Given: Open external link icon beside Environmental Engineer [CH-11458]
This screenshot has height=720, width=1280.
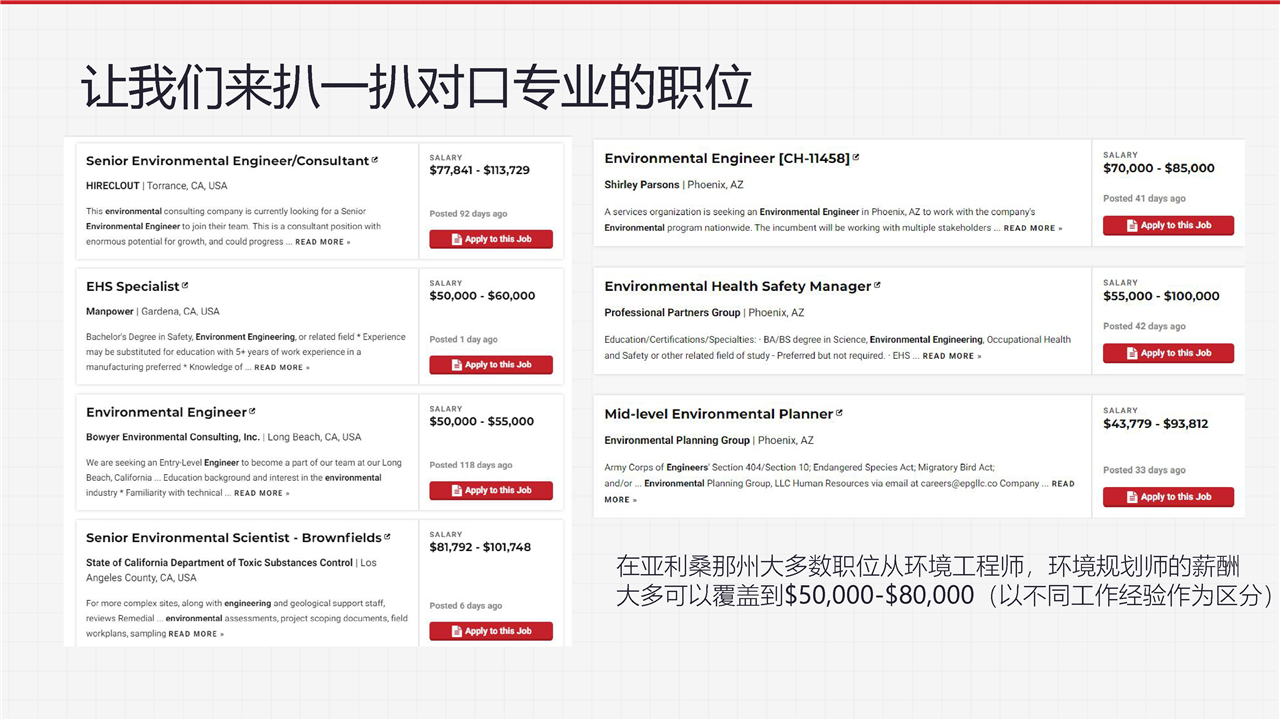Looking at the screenshot, I should 855,157.
